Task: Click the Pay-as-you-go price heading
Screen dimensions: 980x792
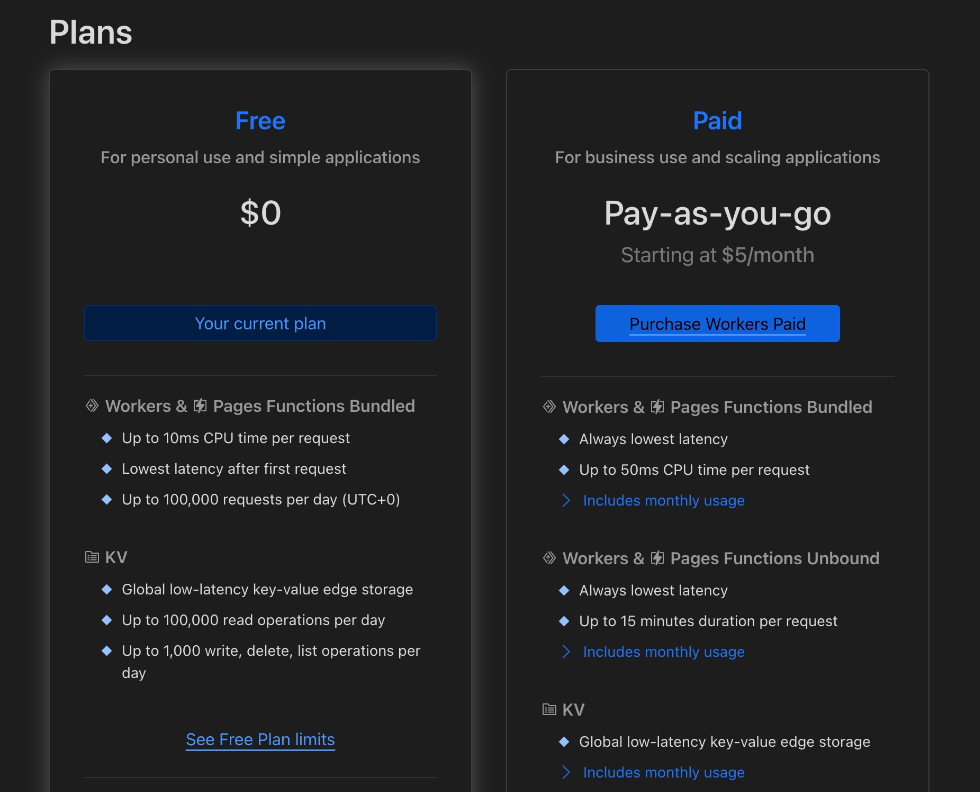Action: tap(717, 214)
